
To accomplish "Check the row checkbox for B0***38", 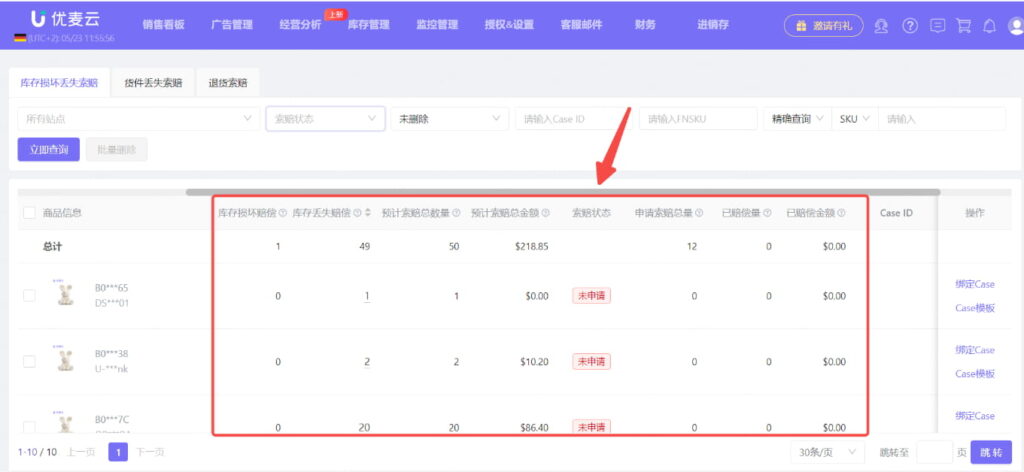I will (29, 361).
